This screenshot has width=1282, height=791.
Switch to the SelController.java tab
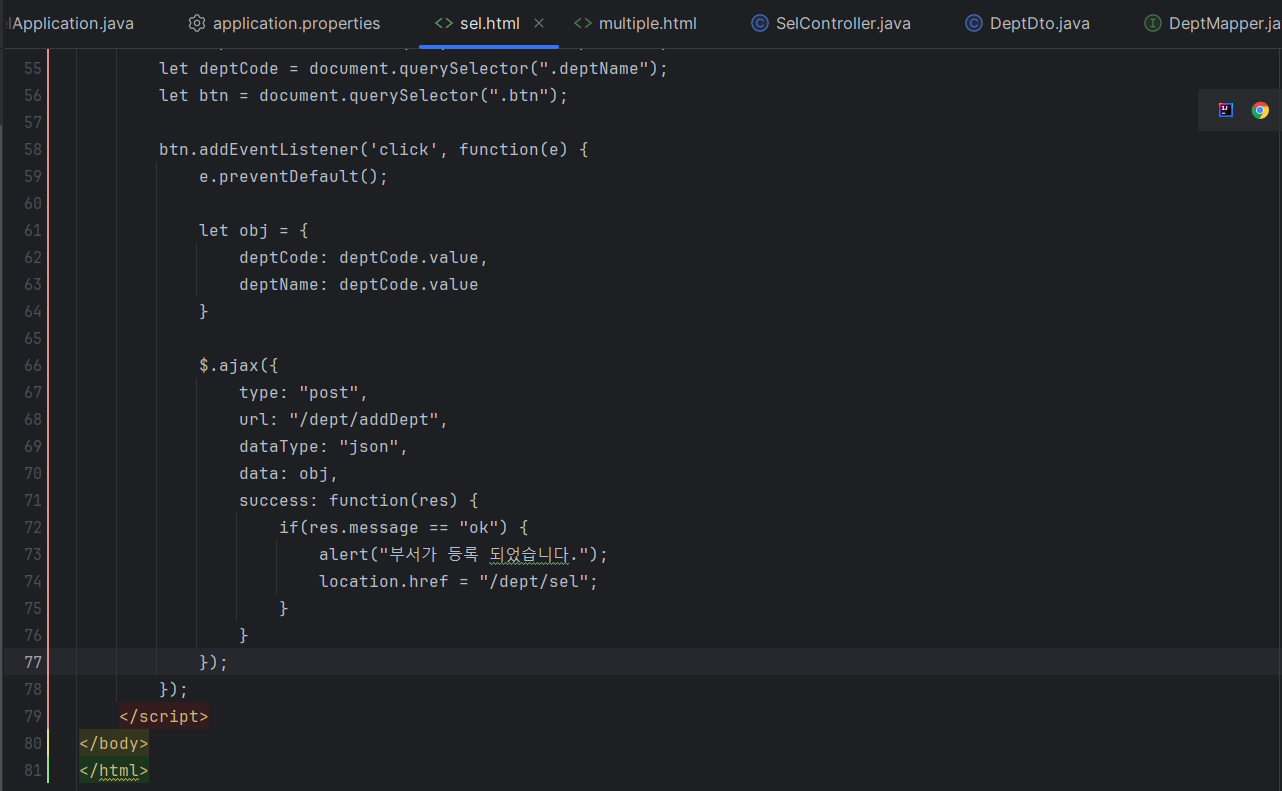tap(831, 23)
